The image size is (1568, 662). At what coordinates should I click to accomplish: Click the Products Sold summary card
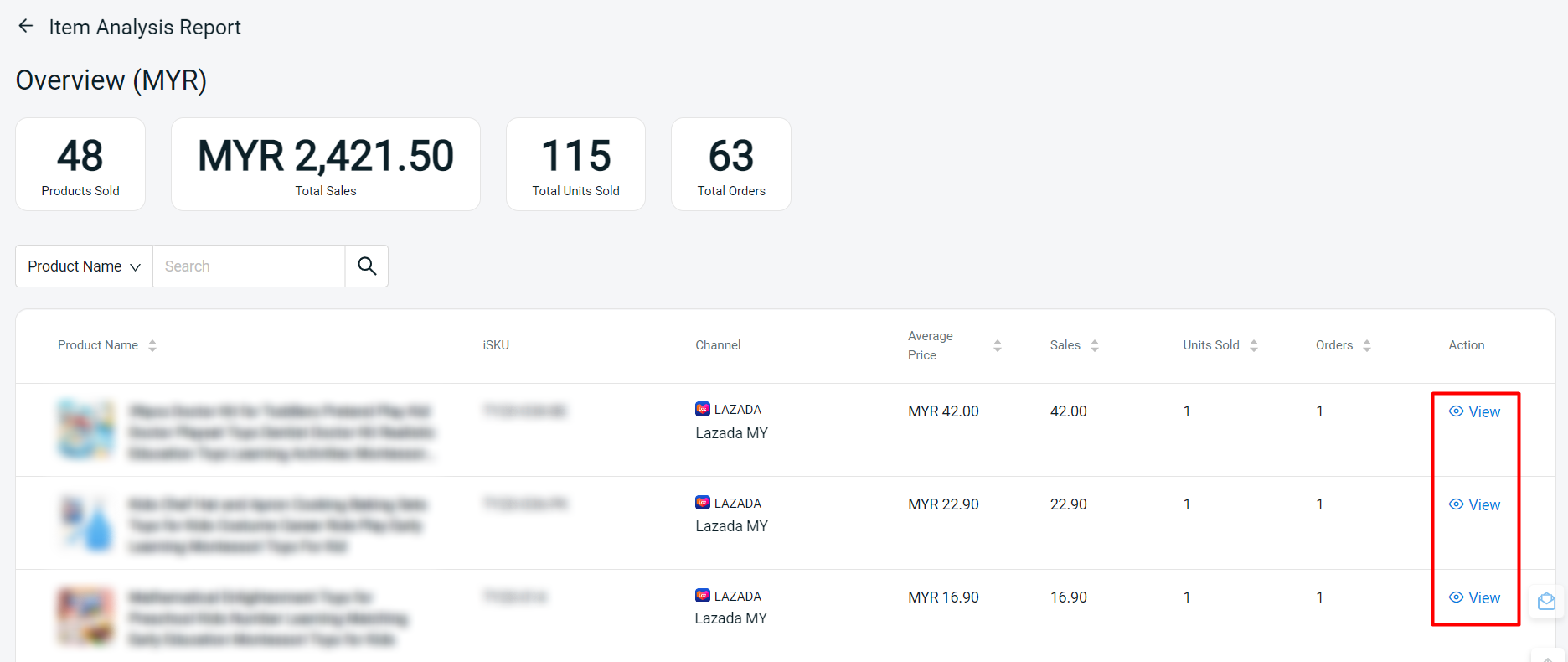[80, 164]
